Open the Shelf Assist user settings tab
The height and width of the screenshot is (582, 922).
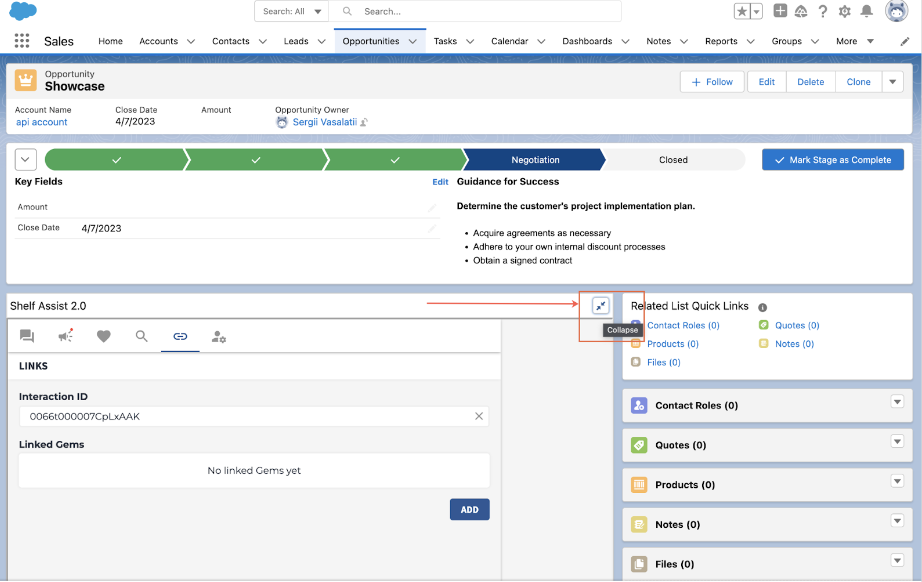(219, 336)
